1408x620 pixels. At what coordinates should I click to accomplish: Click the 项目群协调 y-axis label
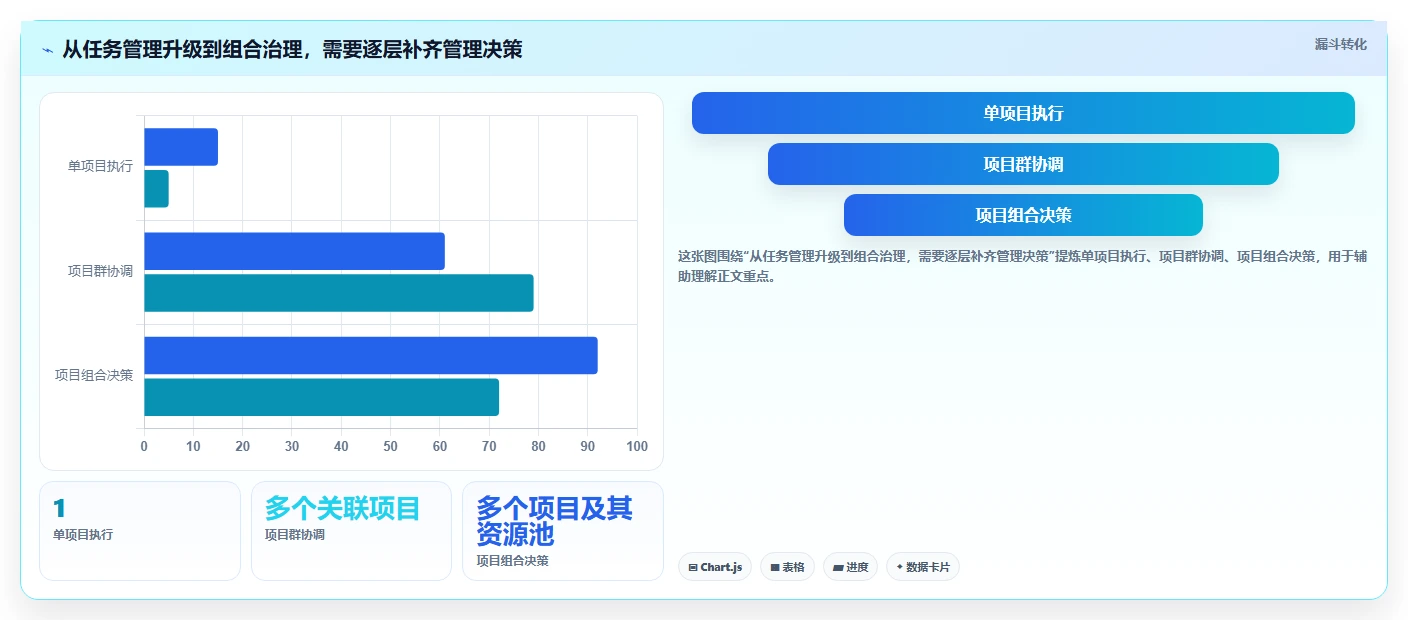pyautogui.click(x=100, y=271)
